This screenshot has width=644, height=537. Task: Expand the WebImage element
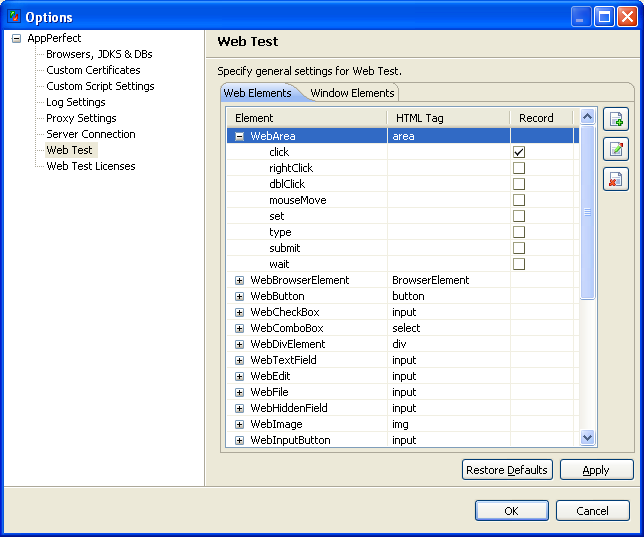pyautogui.click(x=239, y=424)
